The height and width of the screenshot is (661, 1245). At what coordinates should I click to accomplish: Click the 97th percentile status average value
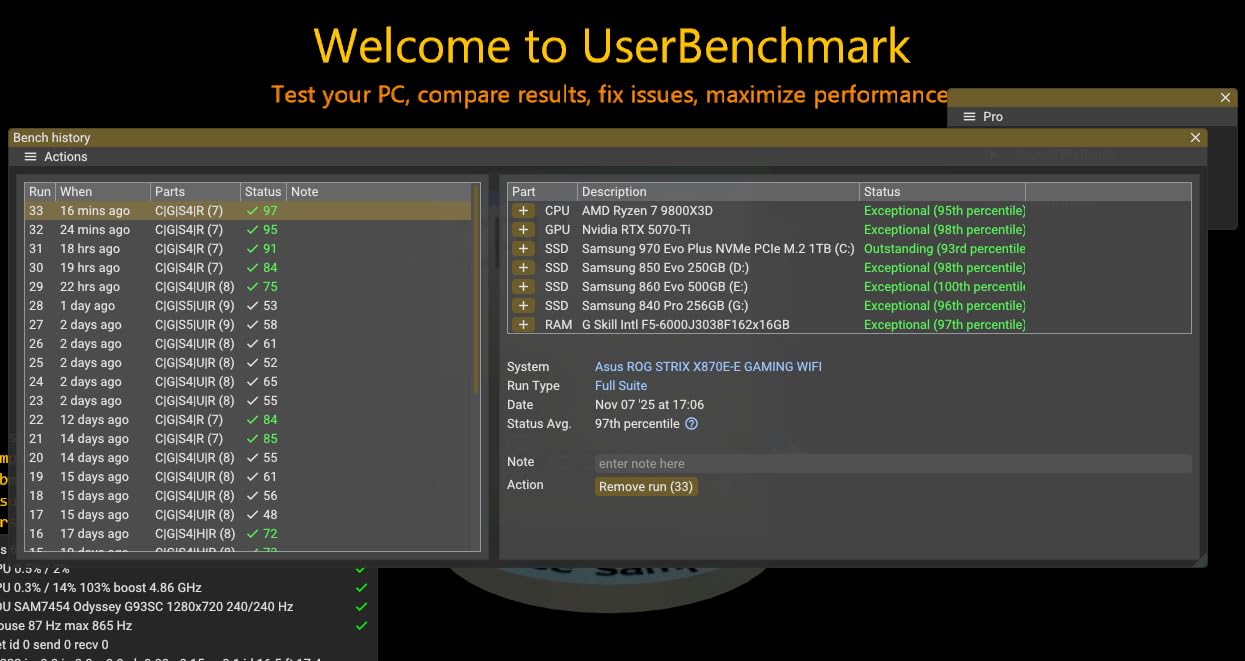[x=637, y=424]
